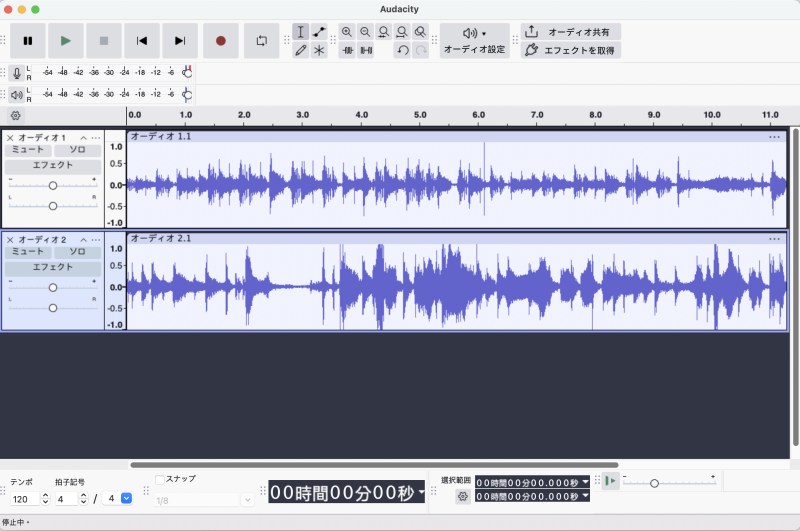800x531 pixels.
Task: Click the Zoom Out magnifier
Action: point(365,32)
